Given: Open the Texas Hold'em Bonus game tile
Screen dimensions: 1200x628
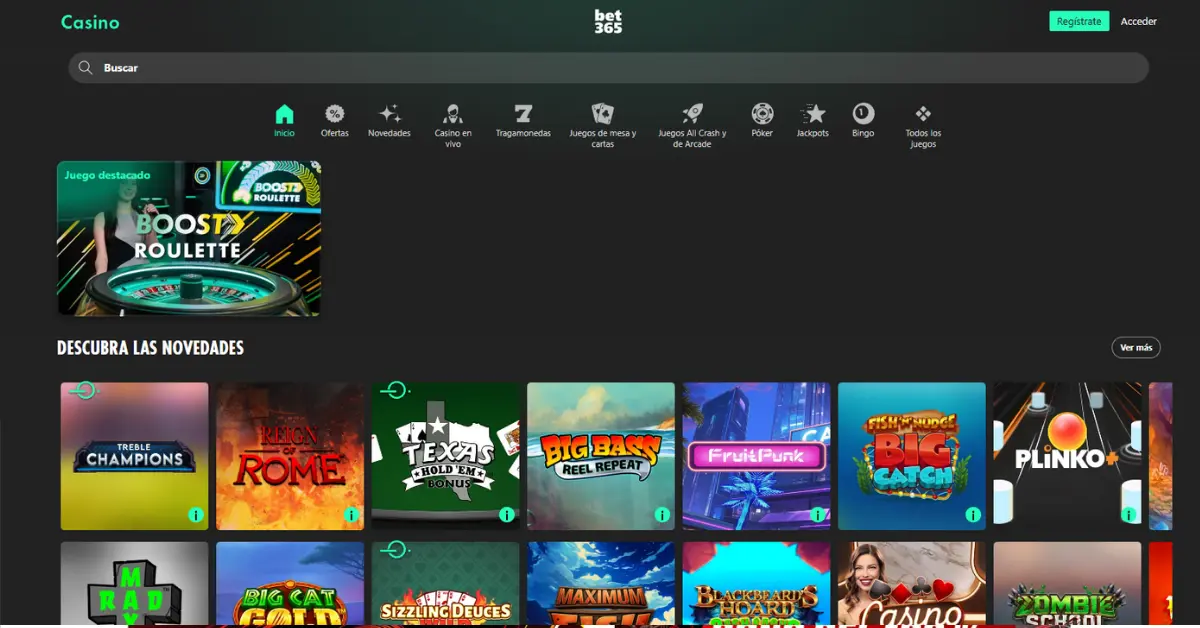Looking at the screenshot, I should (x=446, y=456).
